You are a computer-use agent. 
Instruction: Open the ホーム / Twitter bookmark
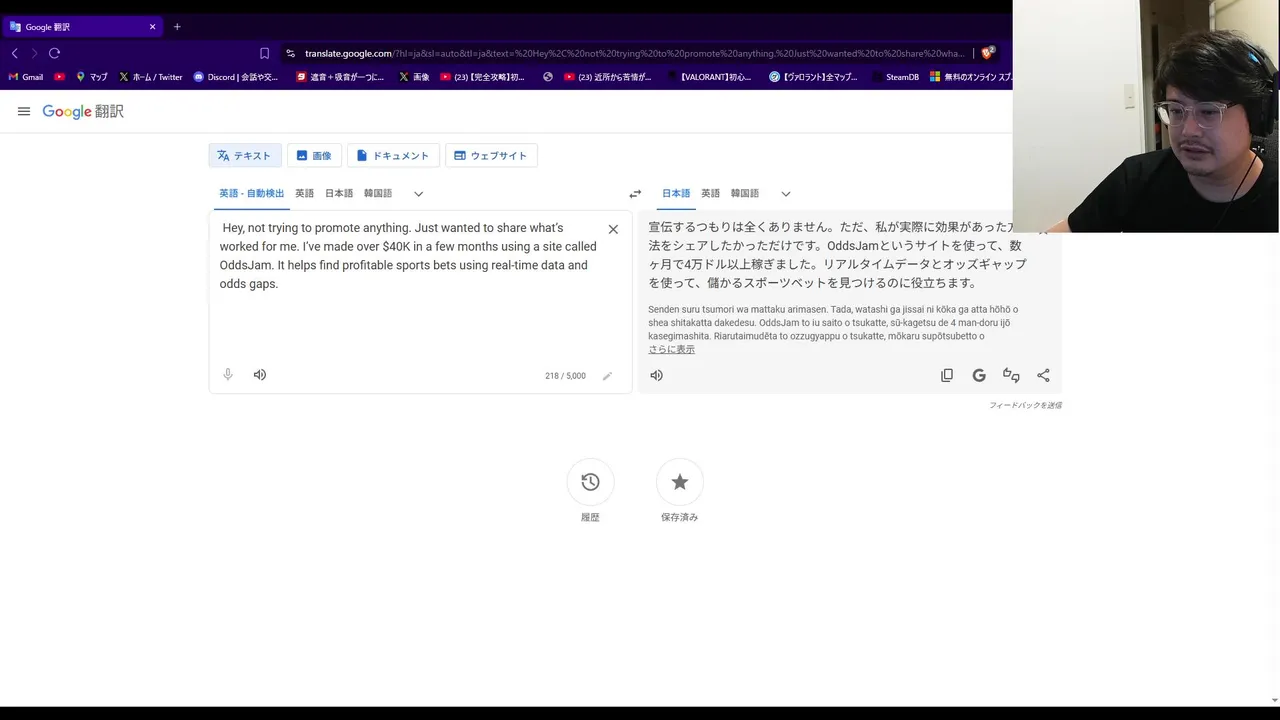click(x=151, y=77)
